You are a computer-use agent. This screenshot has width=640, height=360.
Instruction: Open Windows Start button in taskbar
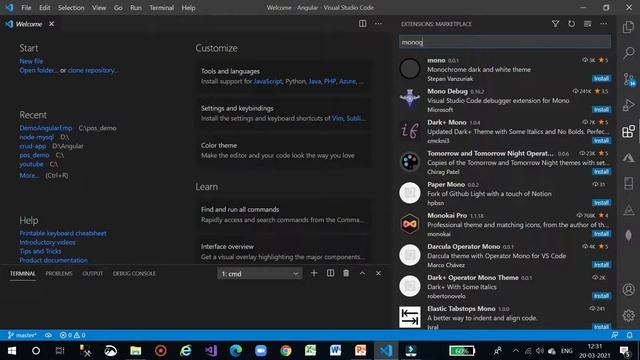(x=12, y=351)
